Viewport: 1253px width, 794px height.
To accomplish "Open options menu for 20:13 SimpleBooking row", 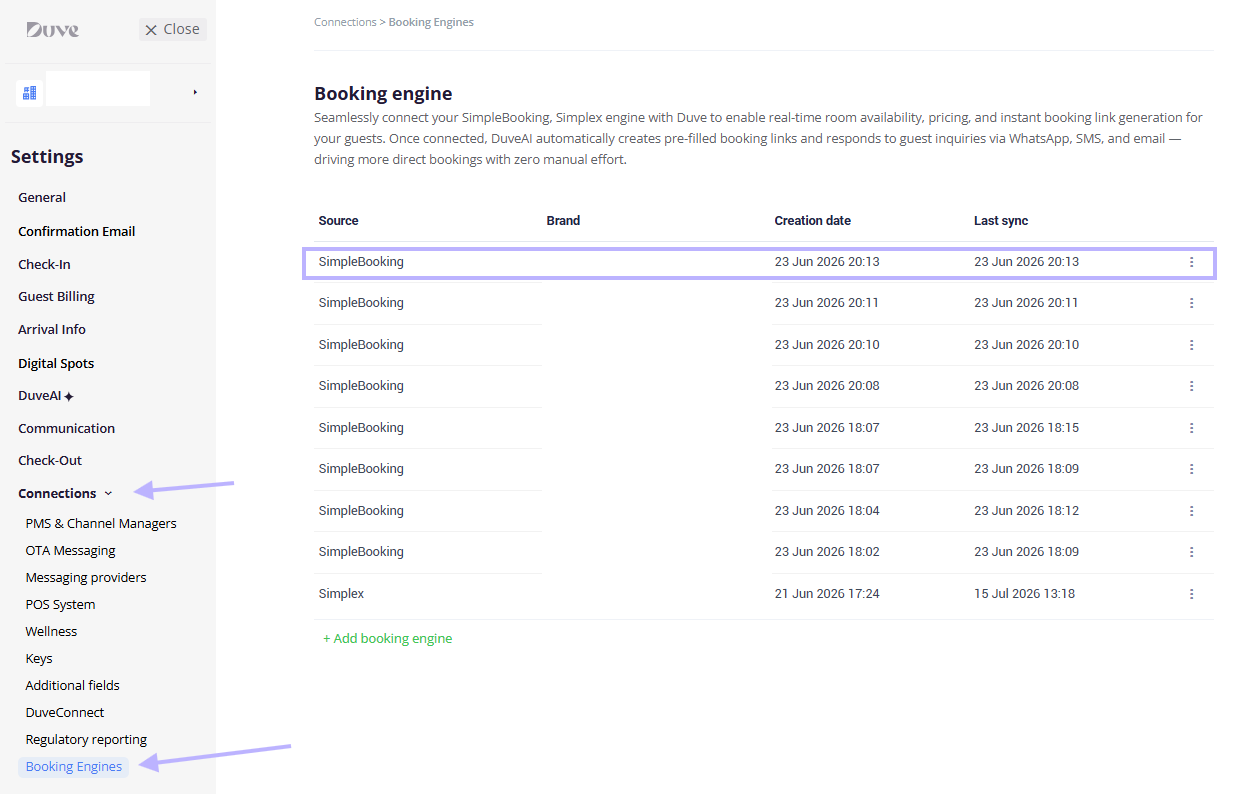I will [1191, 262].
